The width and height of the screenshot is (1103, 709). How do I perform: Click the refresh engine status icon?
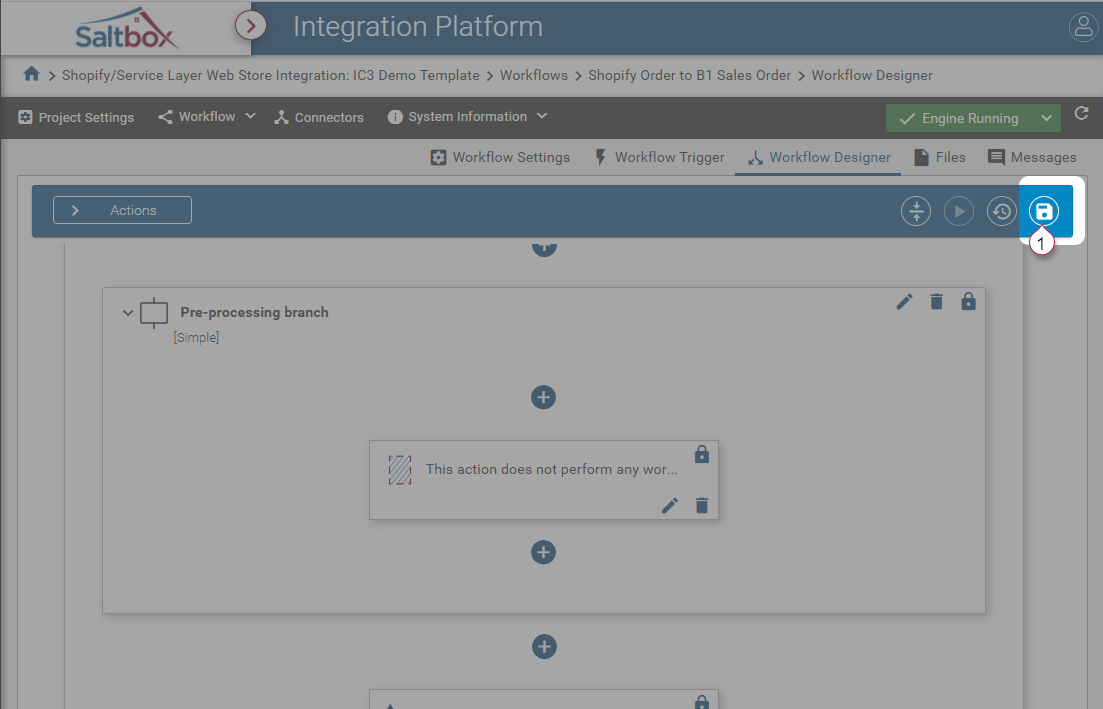(1082, 113)
